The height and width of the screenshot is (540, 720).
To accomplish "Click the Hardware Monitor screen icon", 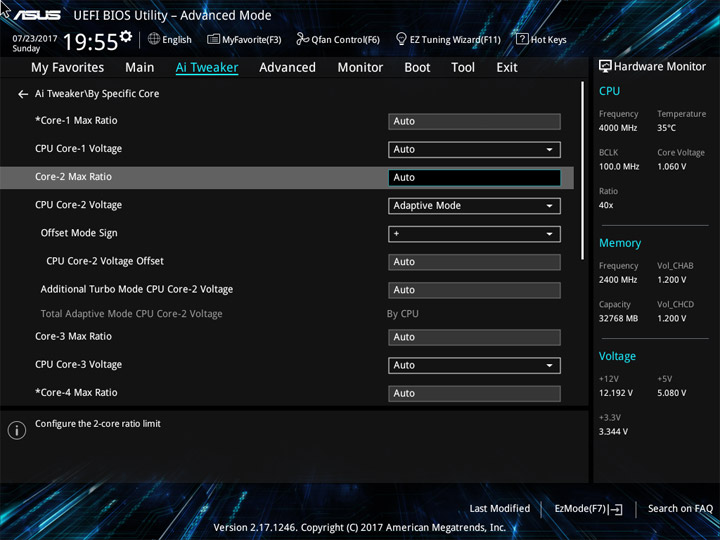I will pos(605,67).
